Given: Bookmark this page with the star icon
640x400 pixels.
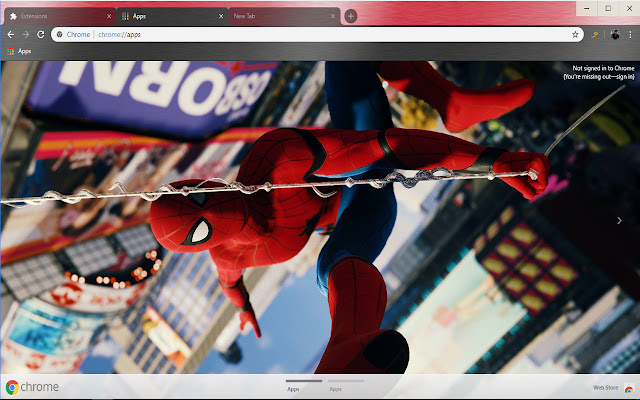Looking at the screenshot, I should click(x=575, y=35).
